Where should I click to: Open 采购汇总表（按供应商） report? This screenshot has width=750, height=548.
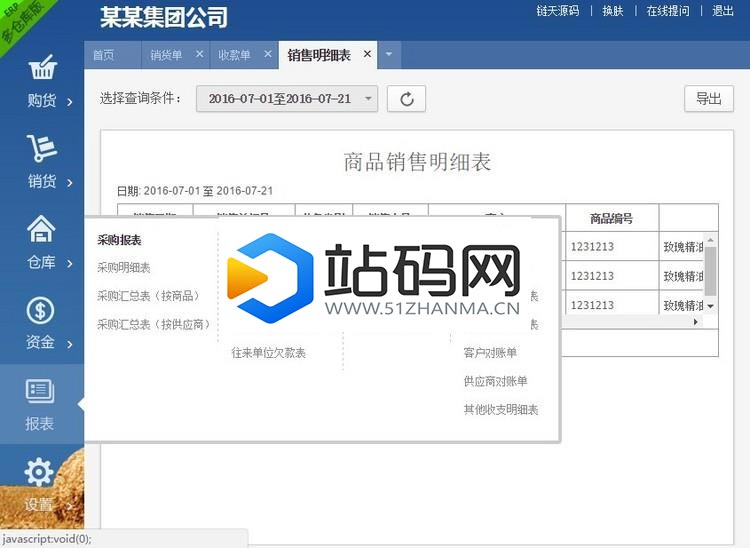coord(154,325)
